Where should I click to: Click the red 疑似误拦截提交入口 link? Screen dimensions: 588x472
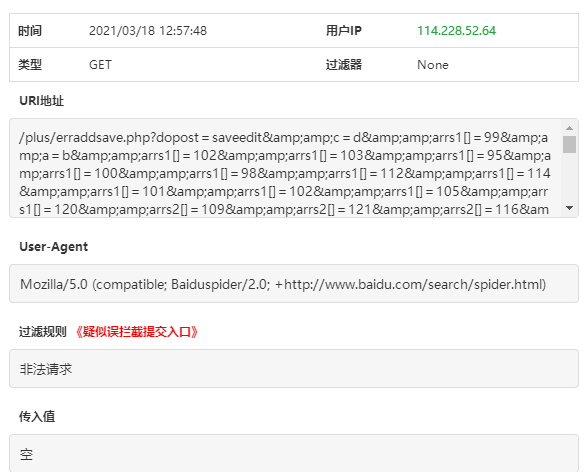(136, 332)
